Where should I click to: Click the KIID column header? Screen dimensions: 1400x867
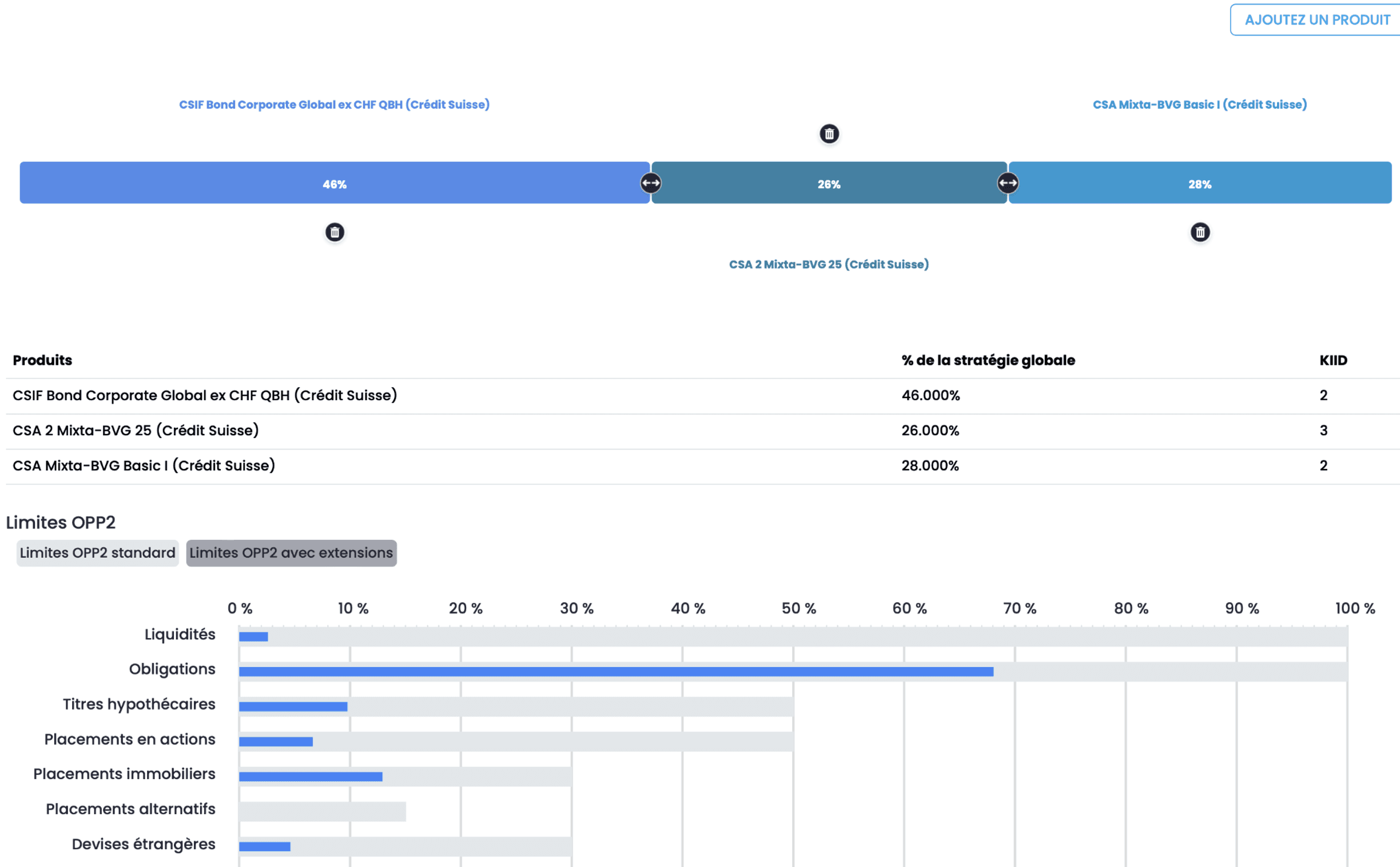point(1333,360)
